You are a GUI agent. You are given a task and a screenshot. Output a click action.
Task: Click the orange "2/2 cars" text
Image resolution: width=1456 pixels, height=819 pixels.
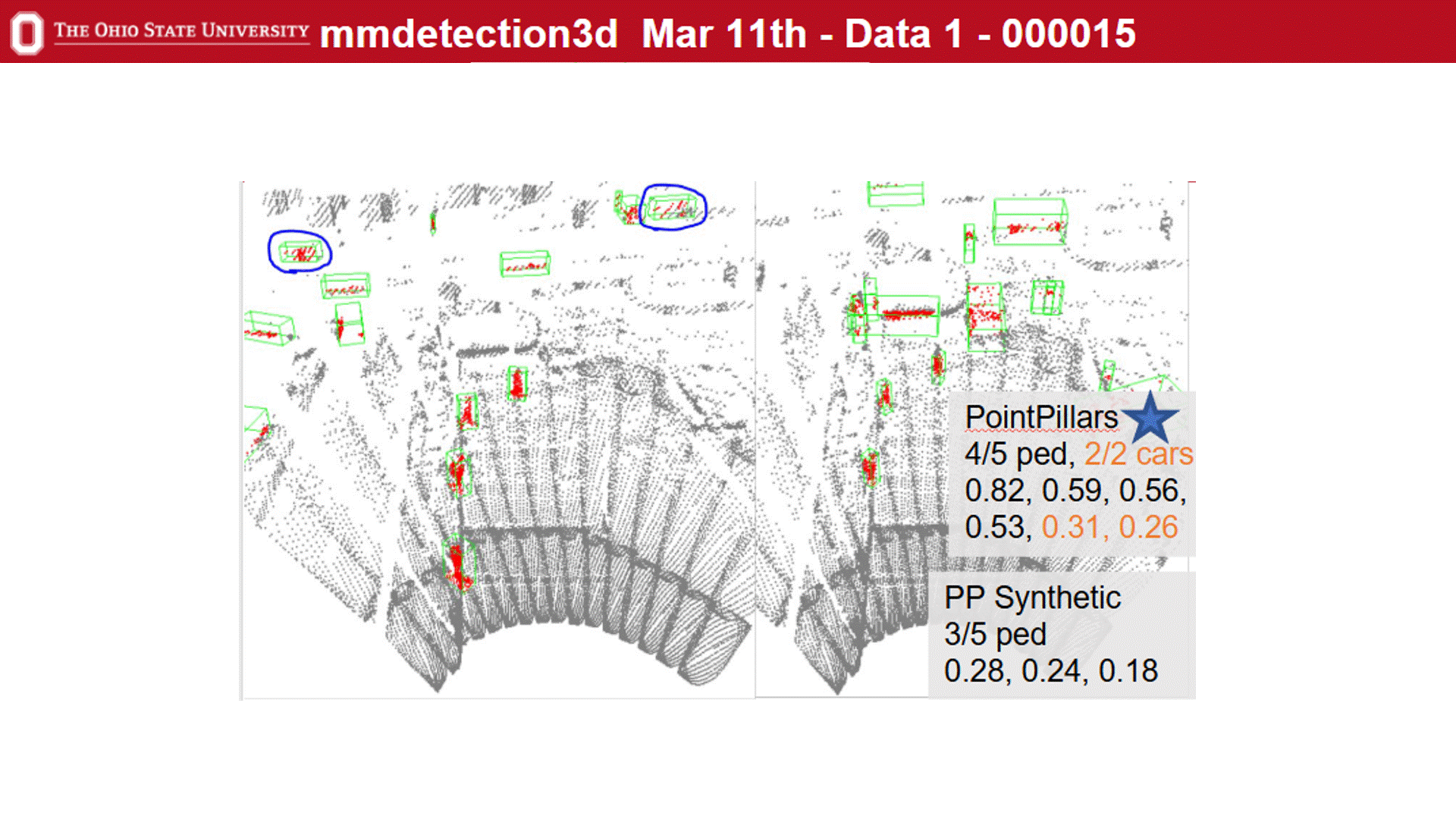click(x=1137, y=454)
